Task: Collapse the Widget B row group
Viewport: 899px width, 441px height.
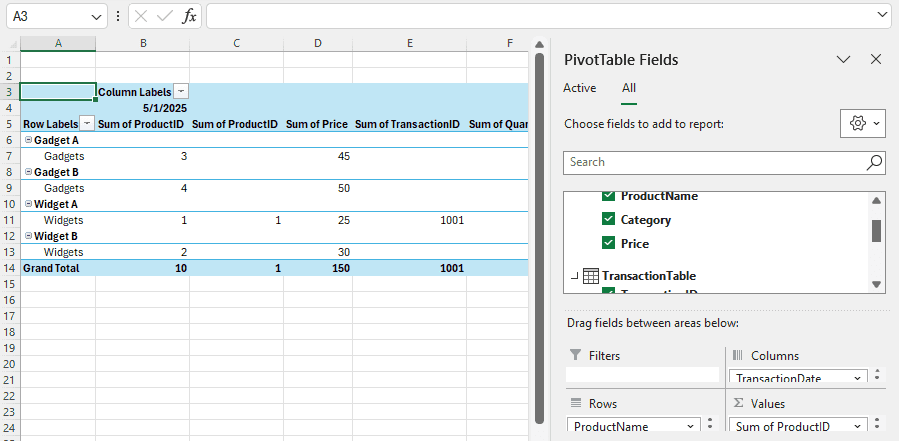Action: 28,236
